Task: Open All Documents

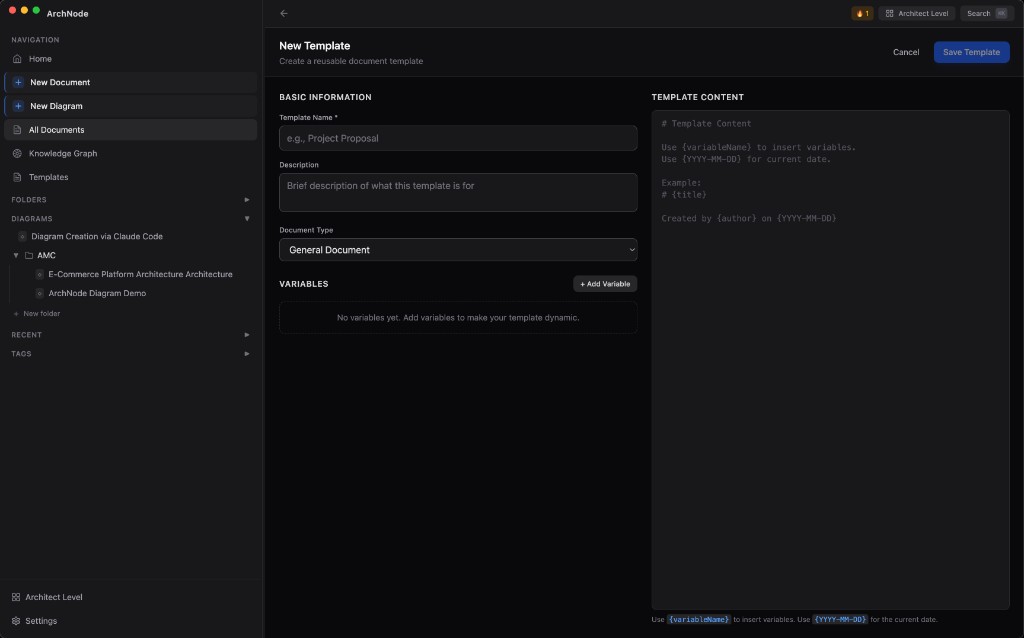Action: tap(131, 130)
